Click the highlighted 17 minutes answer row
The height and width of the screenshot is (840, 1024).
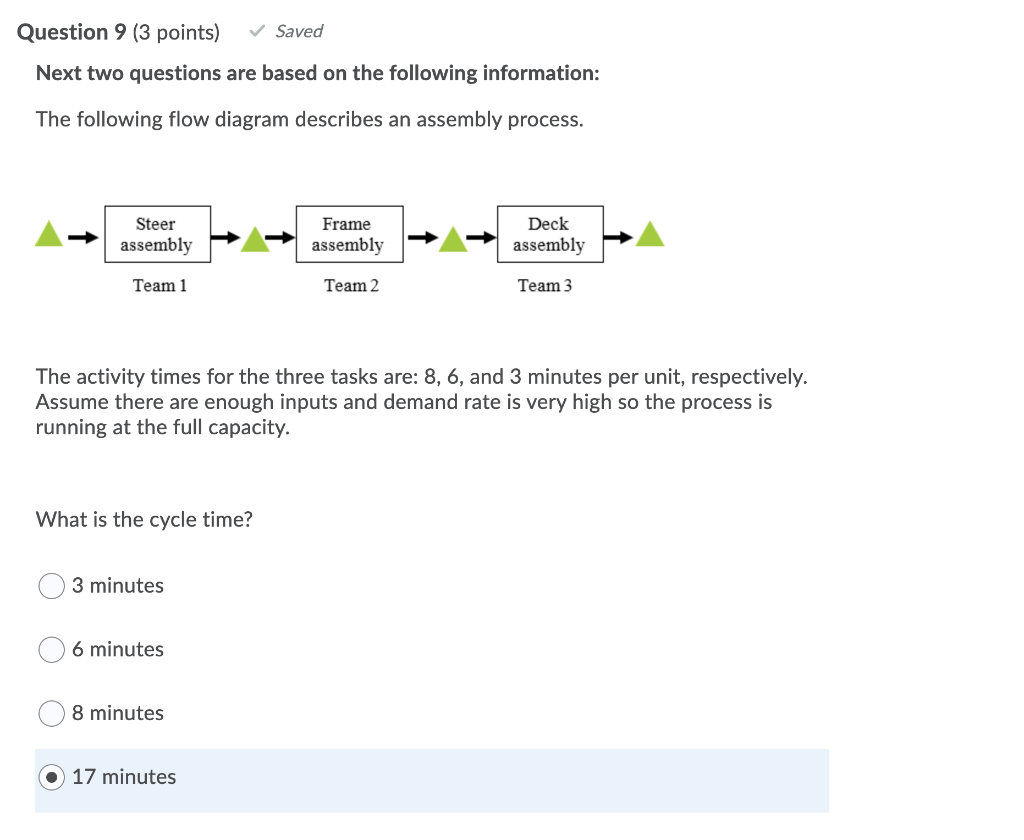[x=430, y=780]
